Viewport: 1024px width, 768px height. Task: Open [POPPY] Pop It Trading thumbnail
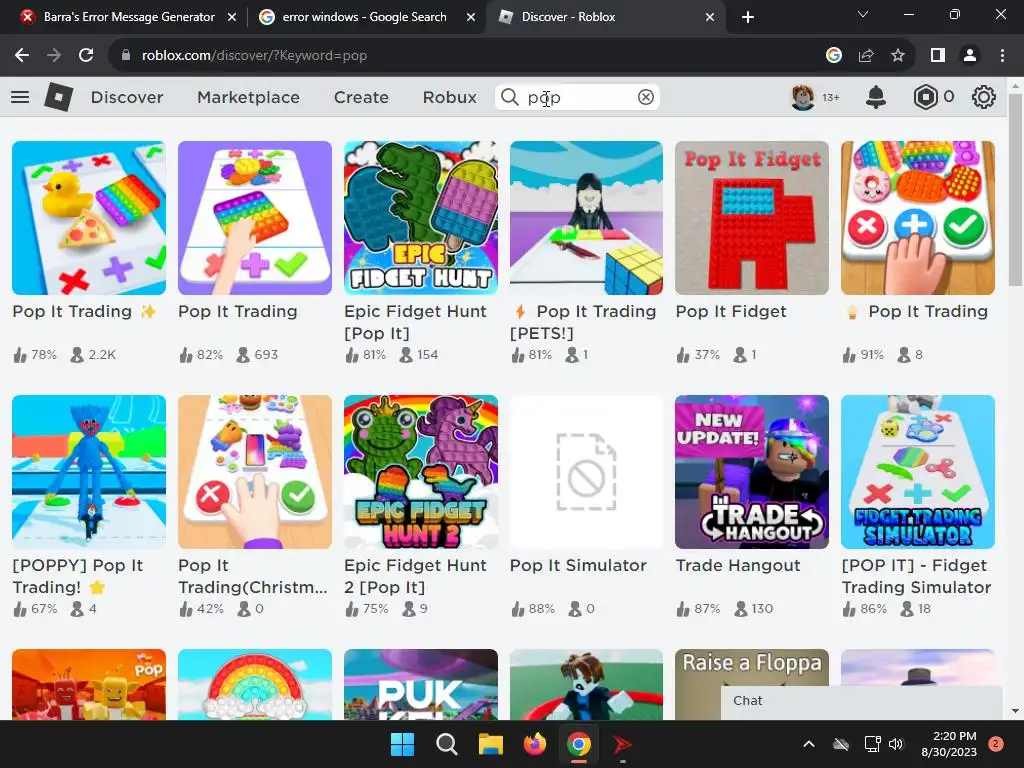[x=89, y=472]
